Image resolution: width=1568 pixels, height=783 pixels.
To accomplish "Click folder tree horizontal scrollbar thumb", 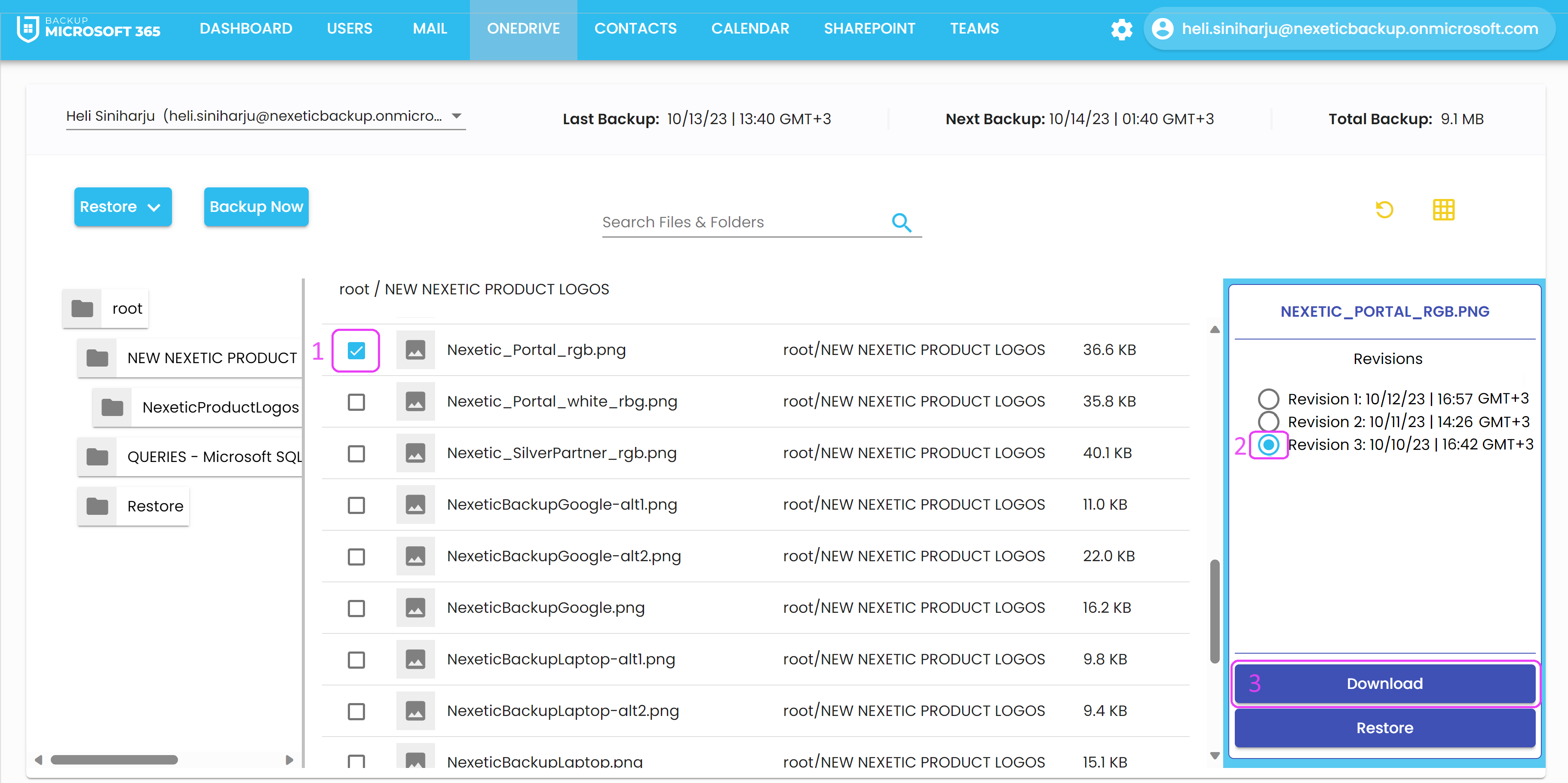I will pyautogui.click(x=114, y=760).
